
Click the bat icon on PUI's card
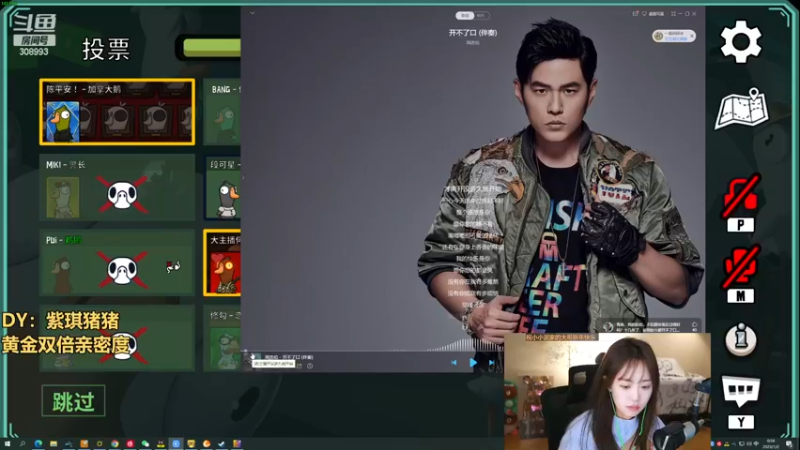coord(173,266)
